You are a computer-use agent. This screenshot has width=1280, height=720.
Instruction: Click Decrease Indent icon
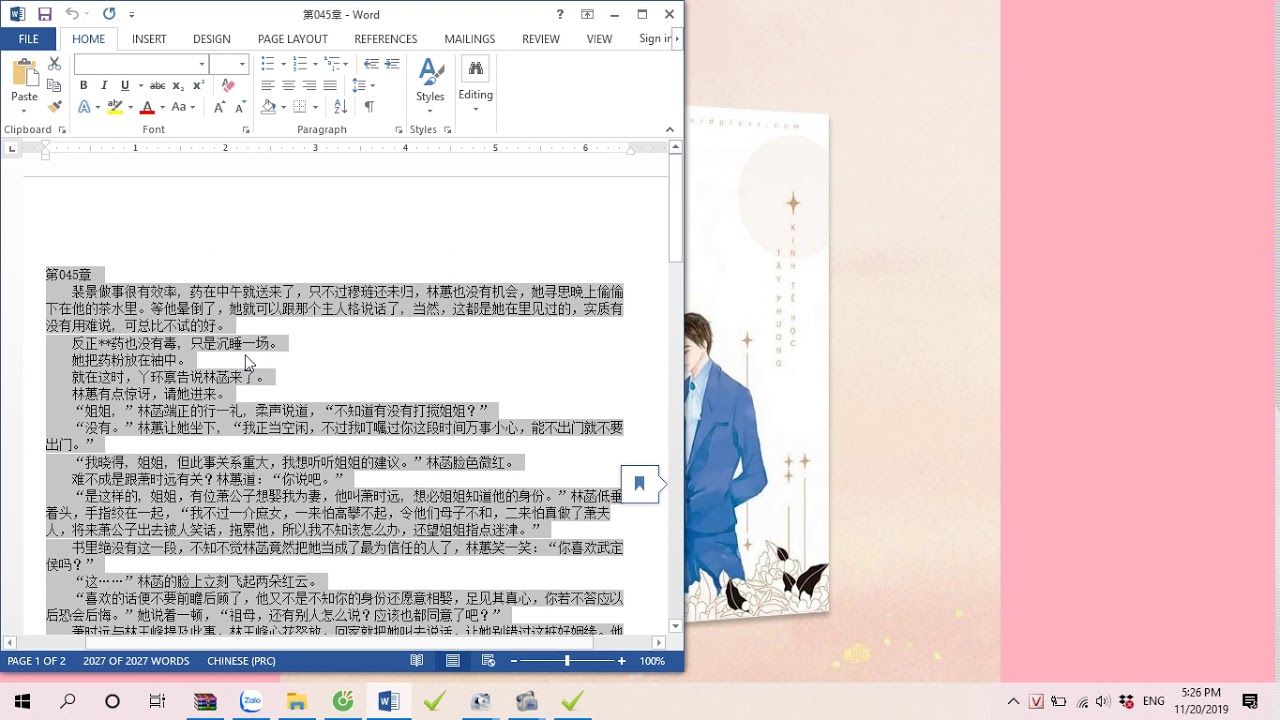(x=371, y=64)
